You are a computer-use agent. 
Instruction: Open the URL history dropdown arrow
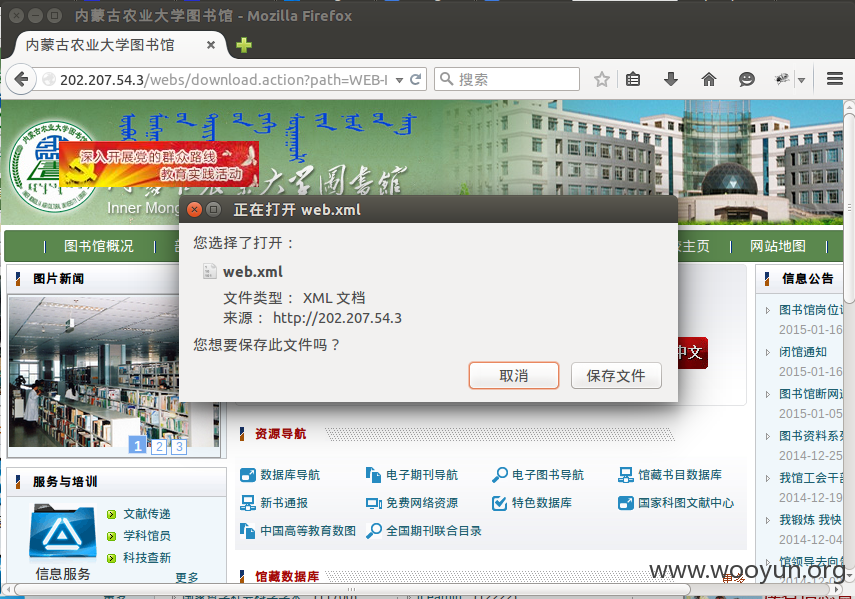[399, 80]
